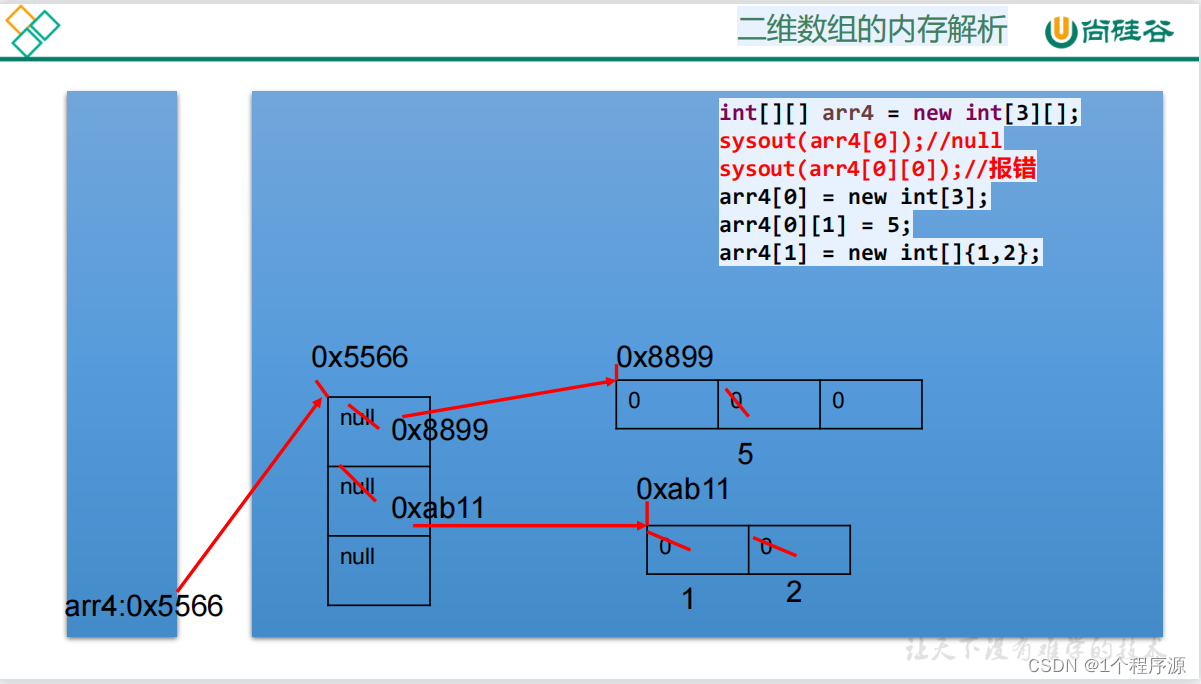
Task: Click the value "5" below the 0x8899 array
Action: click(745, 455)
